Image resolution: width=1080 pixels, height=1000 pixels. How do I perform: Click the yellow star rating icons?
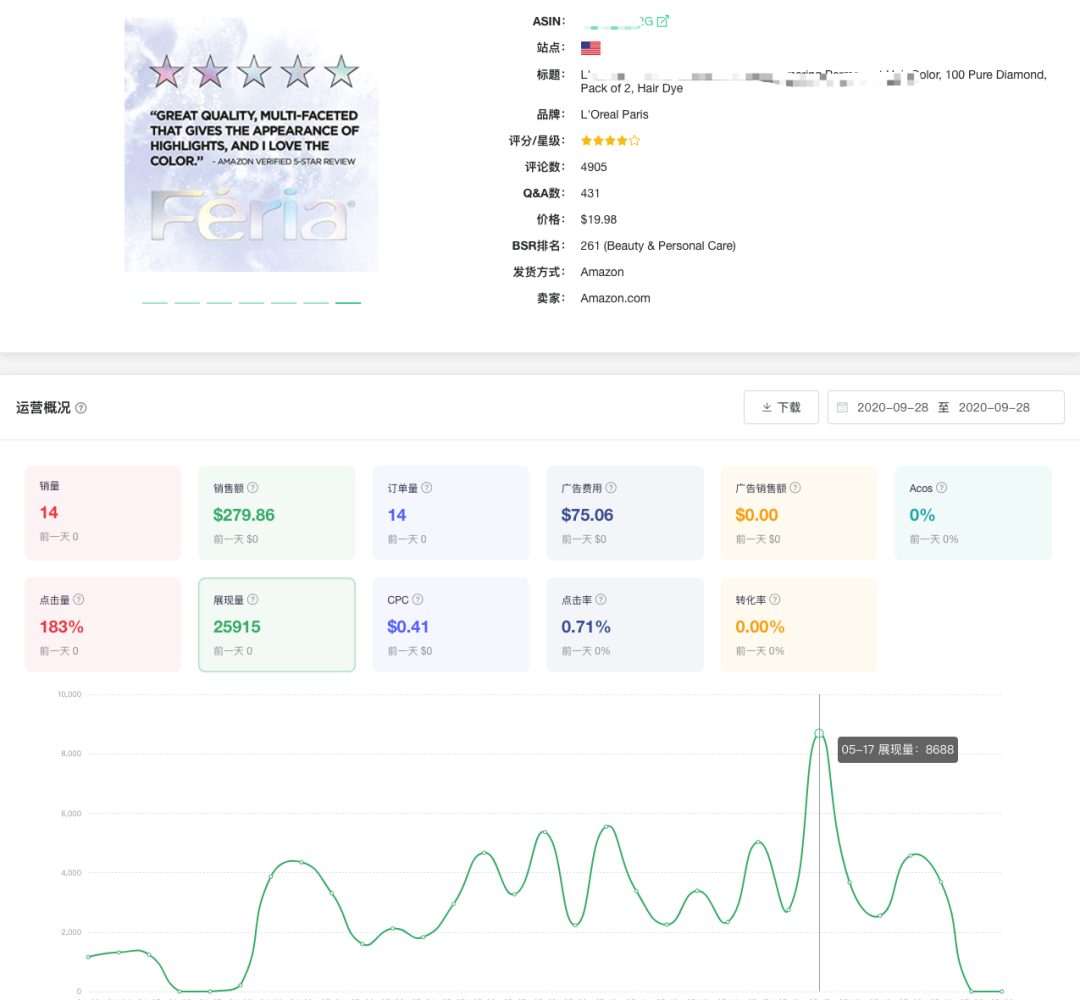(610, 140)
